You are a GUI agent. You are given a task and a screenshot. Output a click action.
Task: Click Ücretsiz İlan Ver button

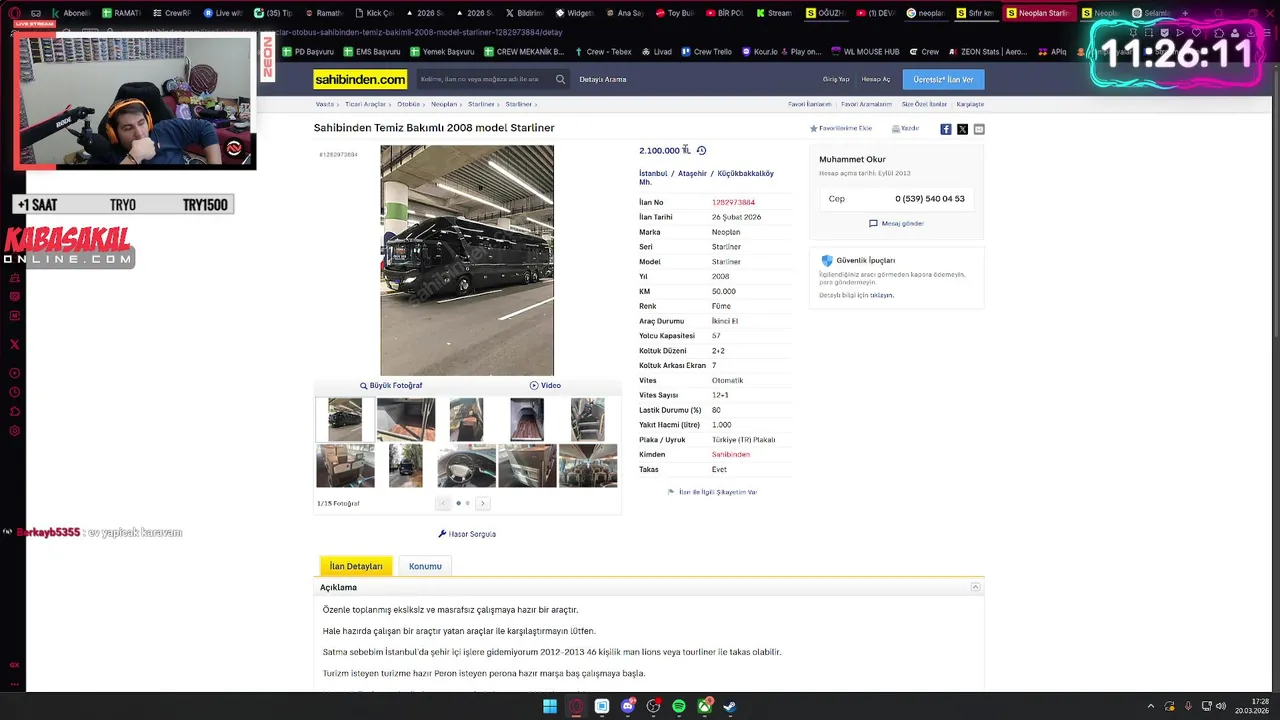coord(943,79)
